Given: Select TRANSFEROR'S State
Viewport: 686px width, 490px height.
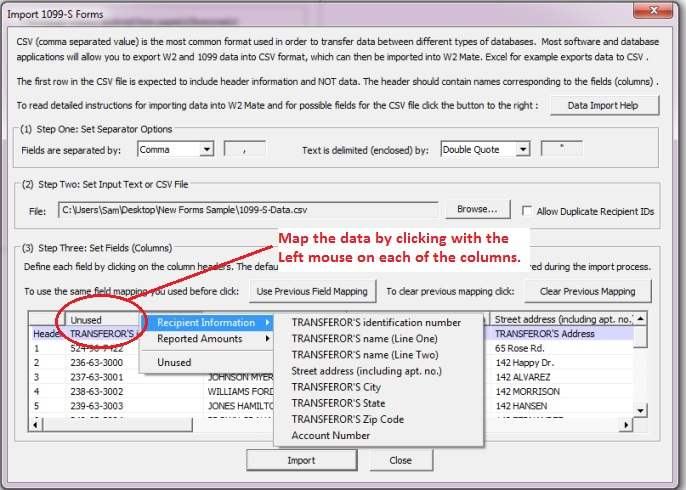Looking at the screenshot, I should [x=377, y=404].
